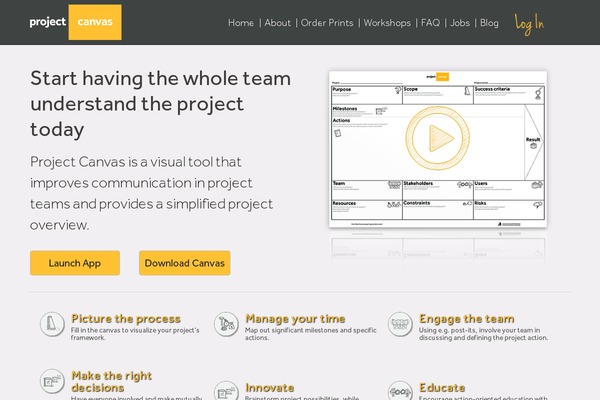
Task: Click text 'Using e.g. post-its, involve your team'
Action: (483, 334)
